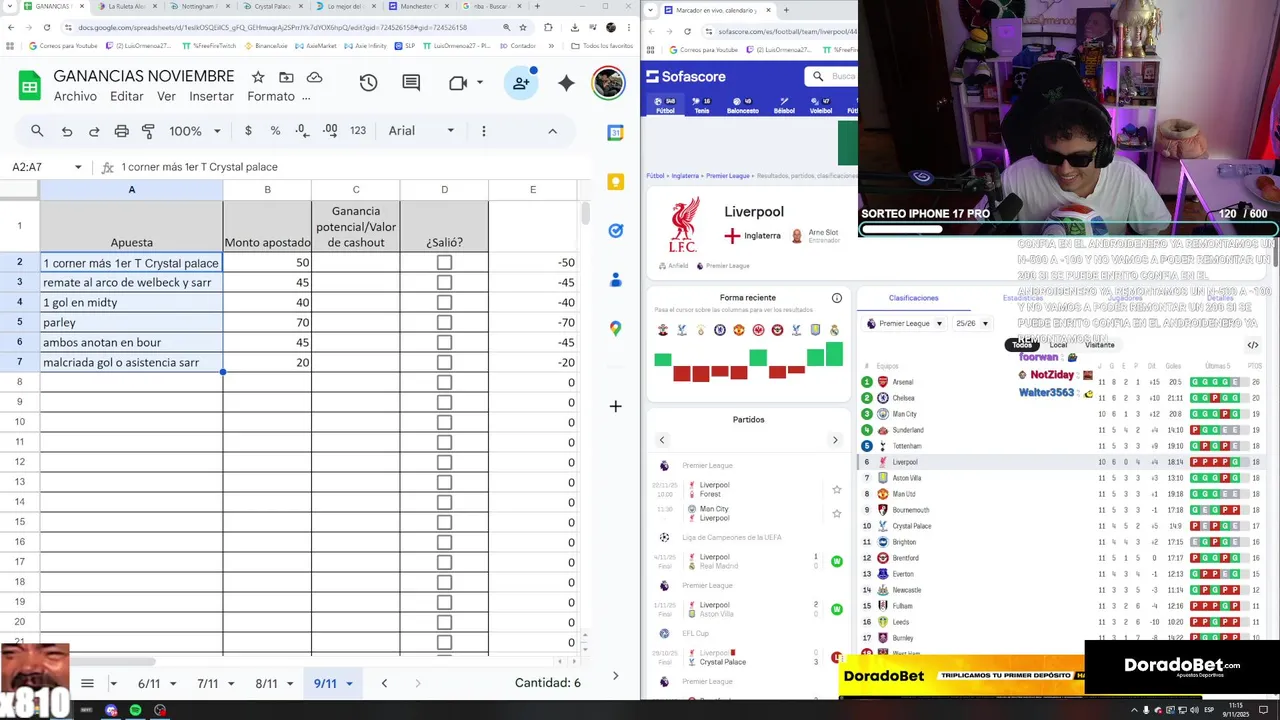1280x720 pixels.
Task: Open the Insertar menu
Action: [x=212, y=97]
